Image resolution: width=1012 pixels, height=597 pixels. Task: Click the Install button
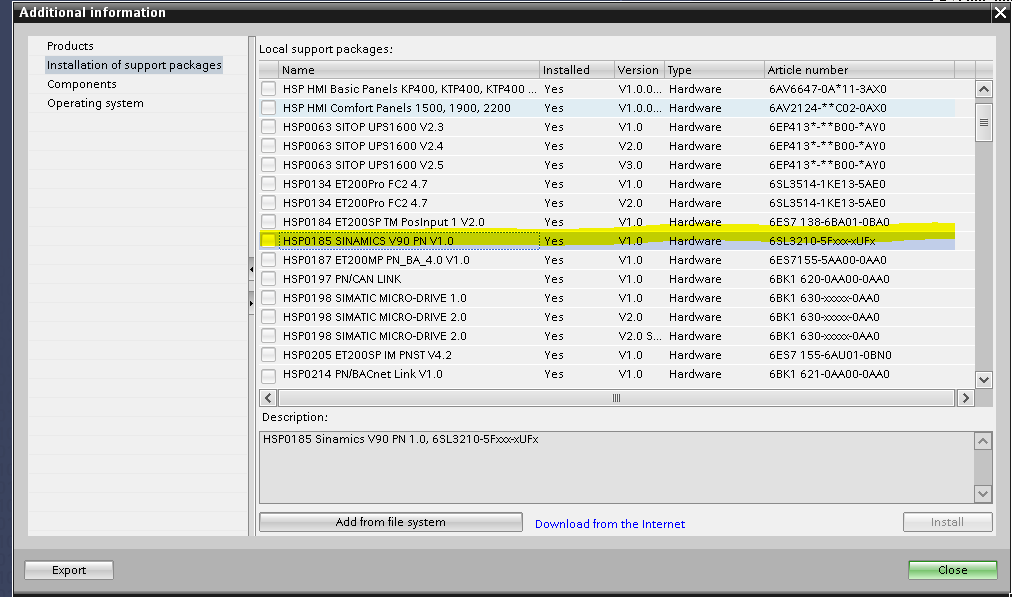click(x=947, y=522)
